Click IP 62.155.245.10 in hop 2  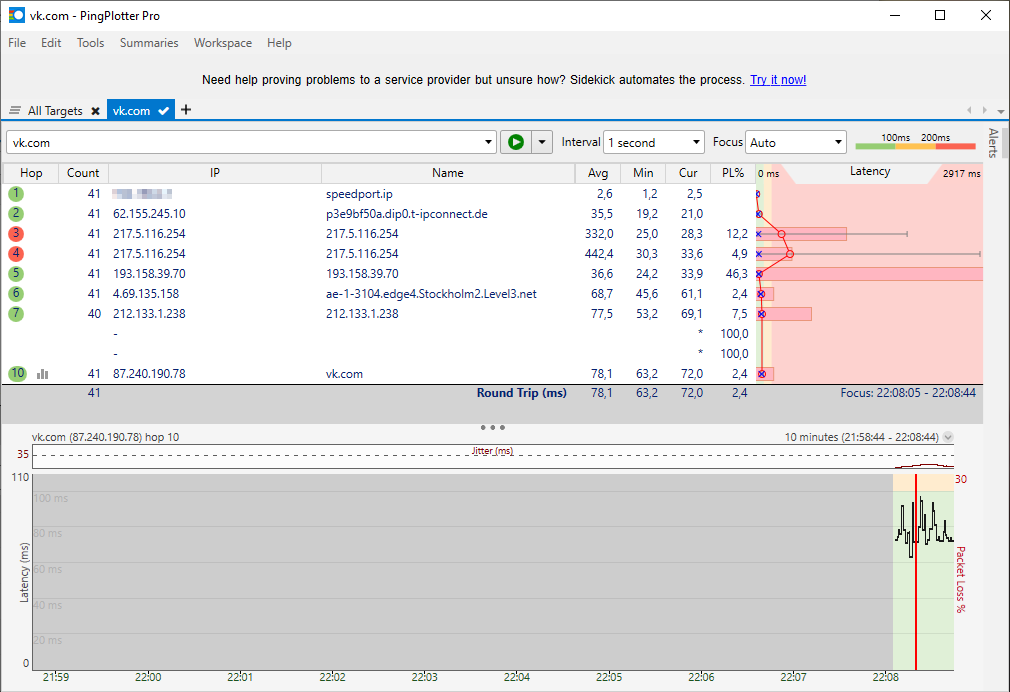point(149,214)
